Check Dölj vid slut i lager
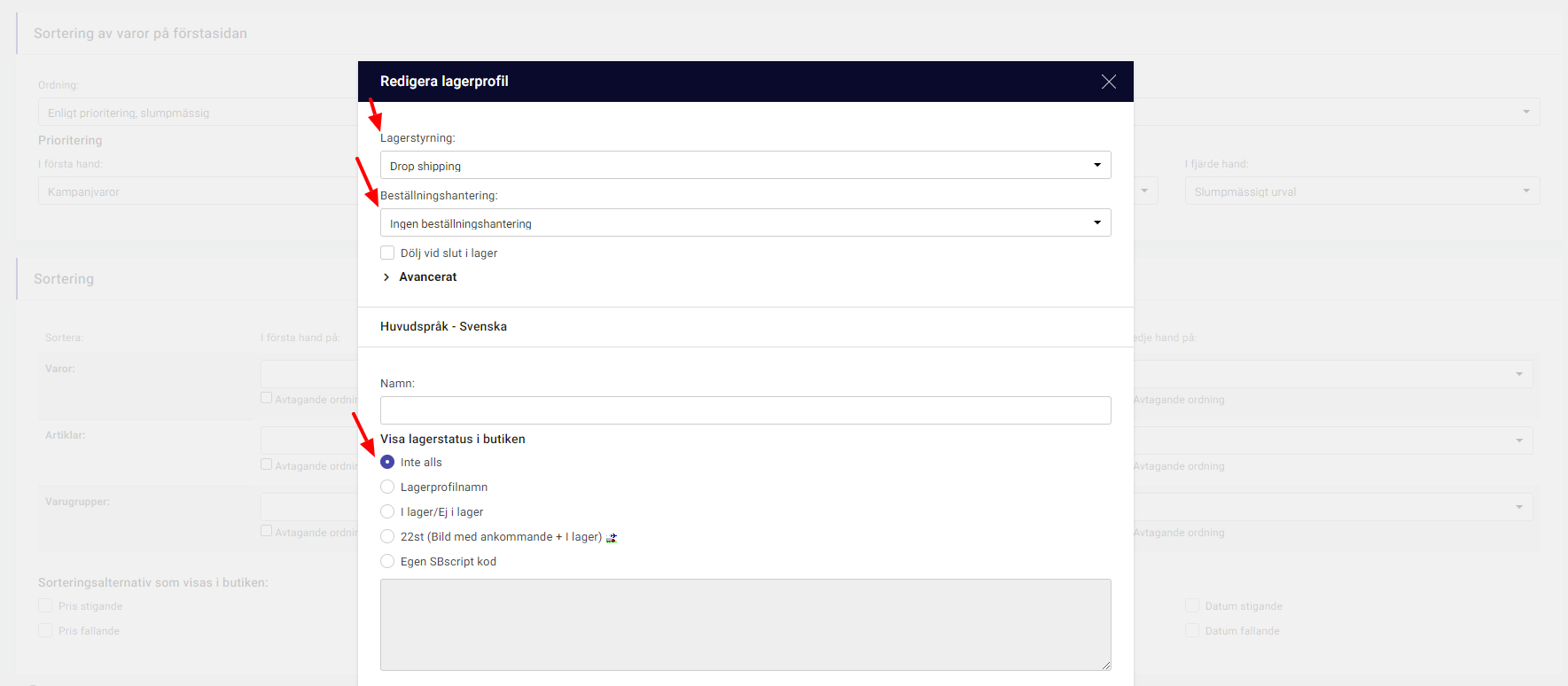 click(387, 253)
